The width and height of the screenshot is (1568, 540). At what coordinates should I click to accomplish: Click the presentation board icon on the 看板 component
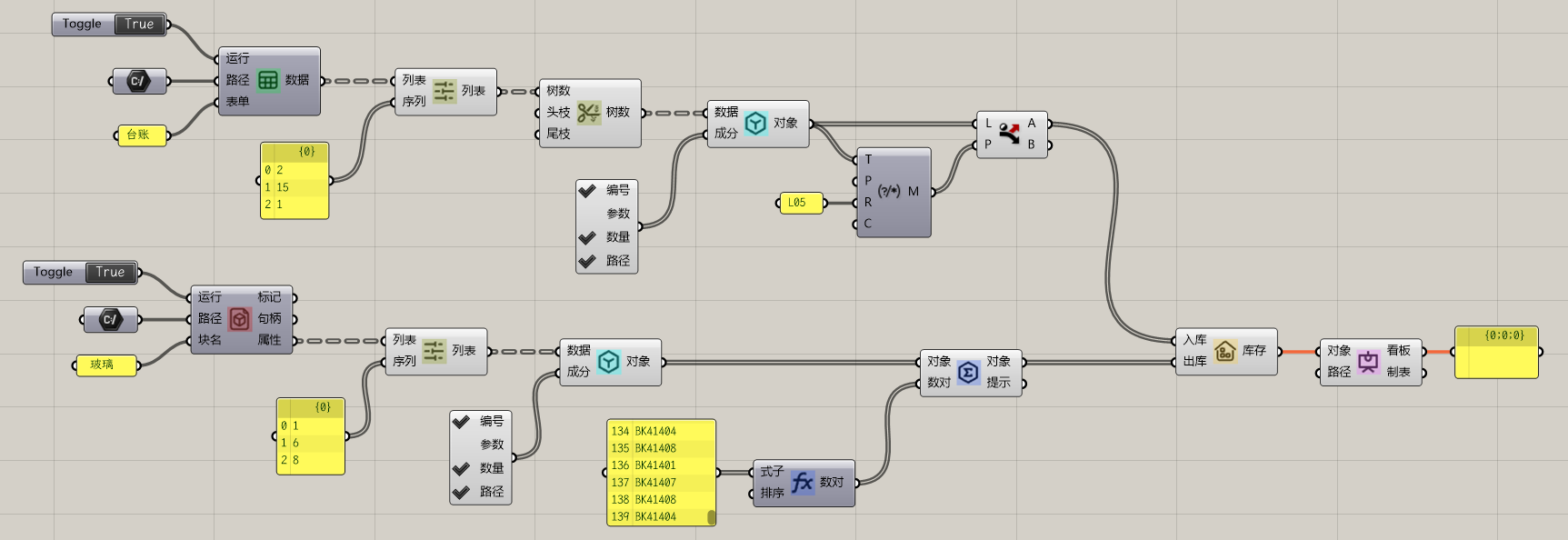pyautogui.click(x=1368, y=362)
